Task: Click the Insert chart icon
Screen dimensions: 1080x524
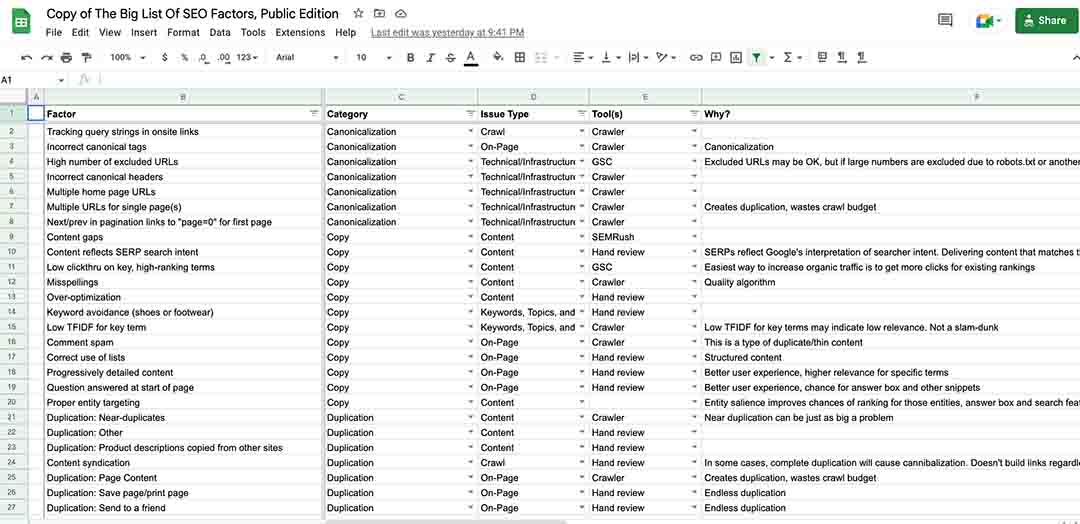Action: (736, 58)
